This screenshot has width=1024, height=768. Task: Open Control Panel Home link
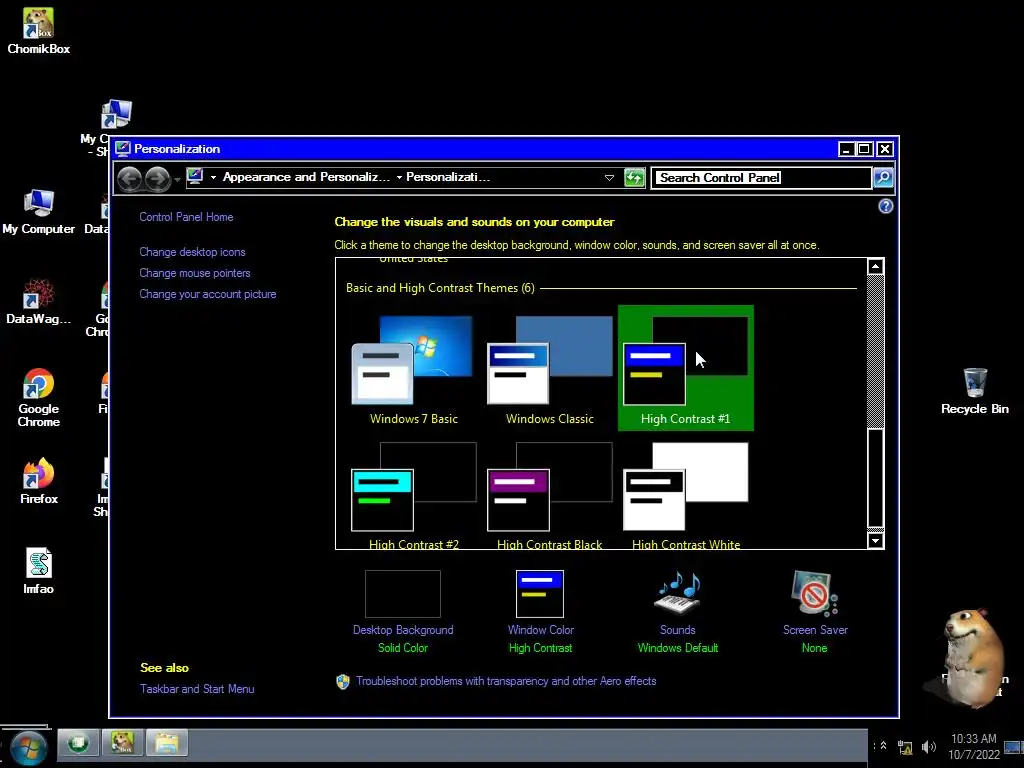pyautogui.click(x=186, y=217)
